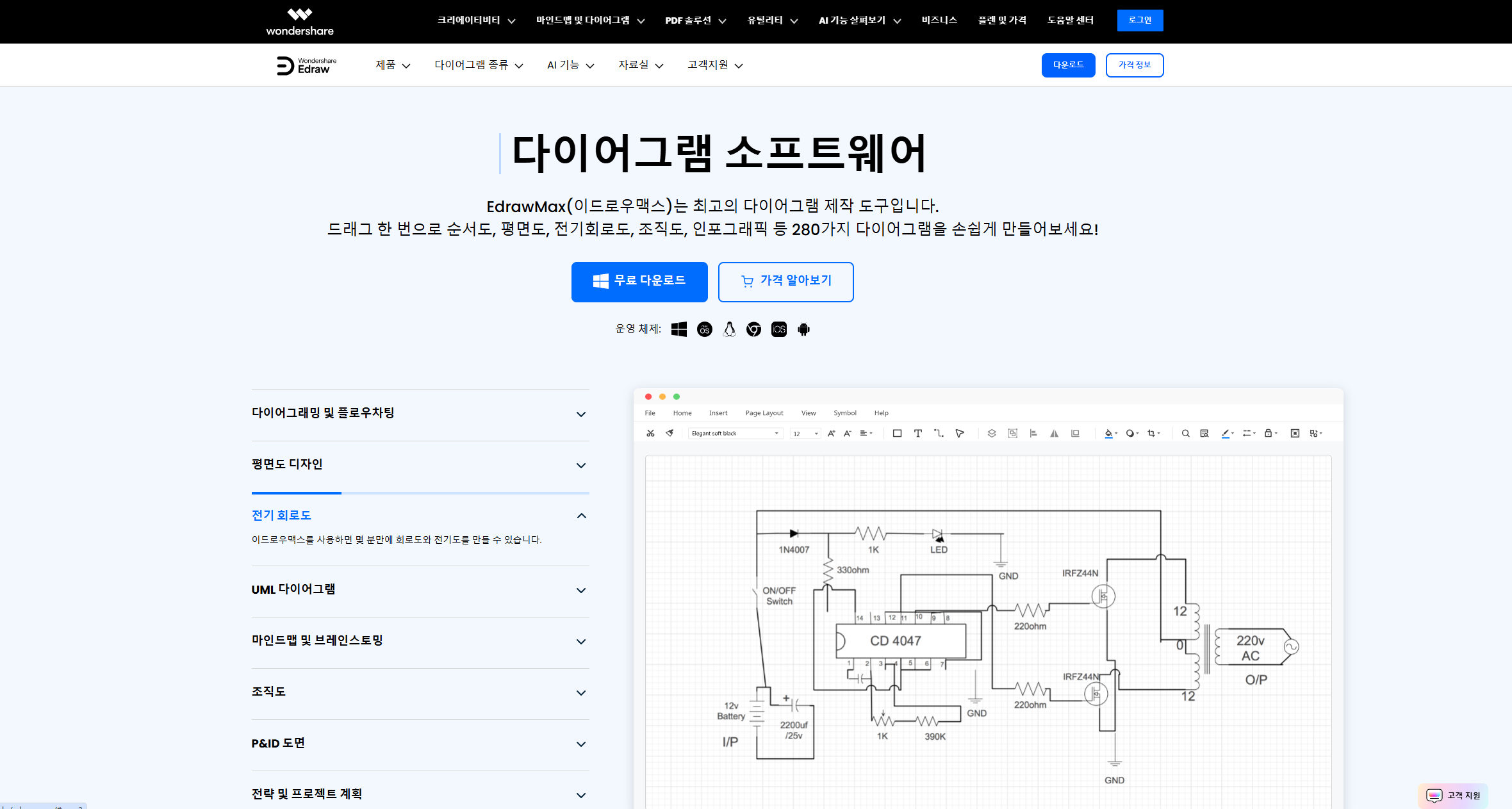The image size is (1512, 809).
Task: Open the 고객 지원 chat widget
Action: pos(1453,795)
